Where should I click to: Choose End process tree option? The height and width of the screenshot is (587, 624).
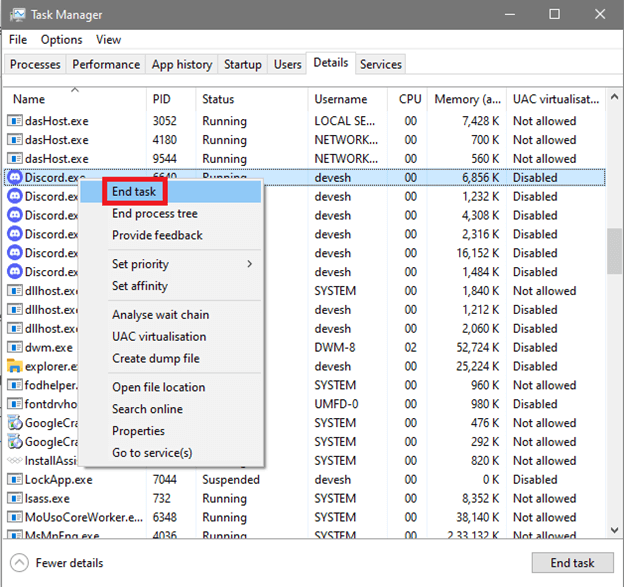tap(154, 213)
